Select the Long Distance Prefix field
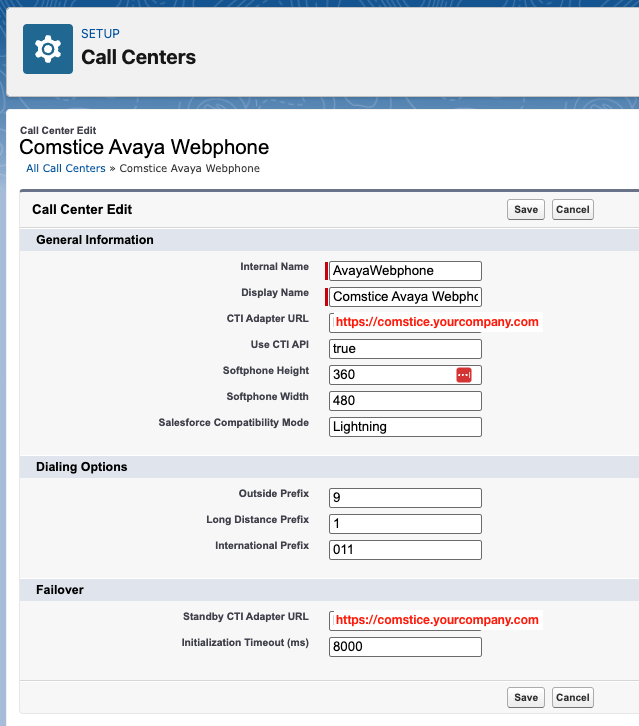639x726 pixels. 405,524
